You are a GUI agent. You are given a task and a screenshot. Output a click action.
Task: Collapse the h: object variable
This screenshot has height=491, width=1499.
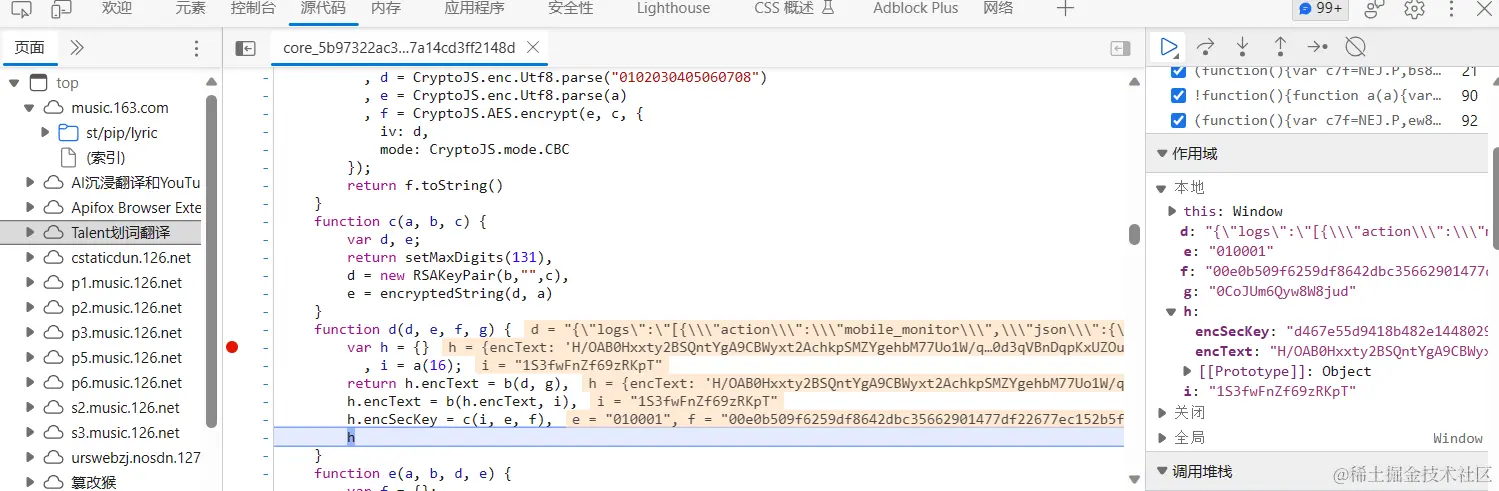pyautogui.click(x=1172, y=311)
